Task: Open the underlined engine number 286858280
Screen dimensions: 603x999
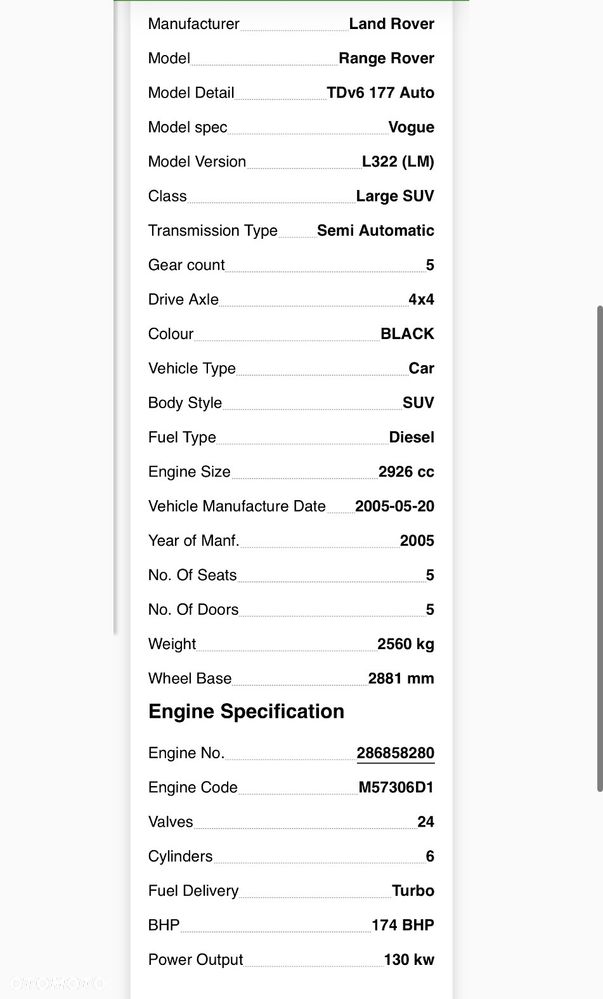Action: pyautogui.click(x=395, y=753)
